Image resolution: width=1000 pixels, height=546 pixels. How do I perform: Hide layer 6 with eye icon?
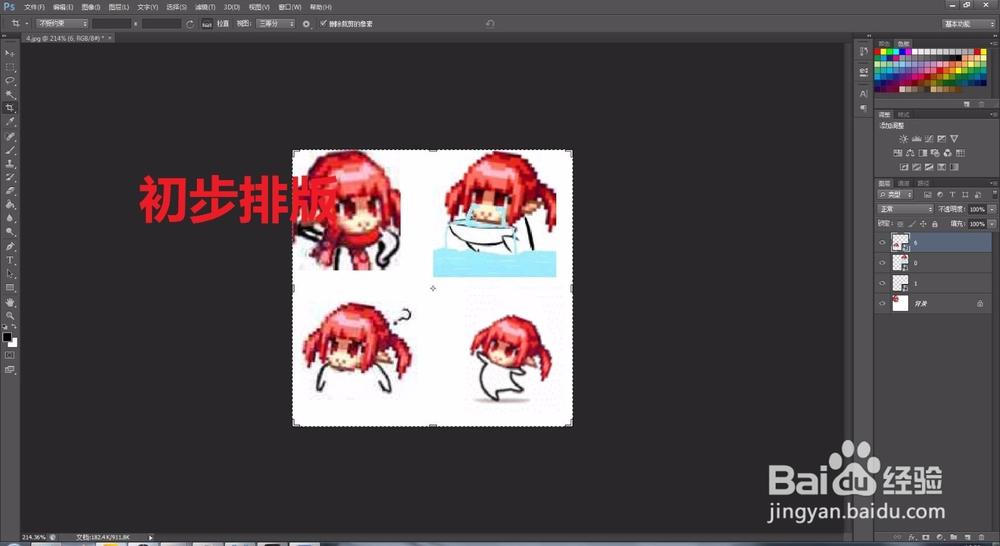(882, 242)
